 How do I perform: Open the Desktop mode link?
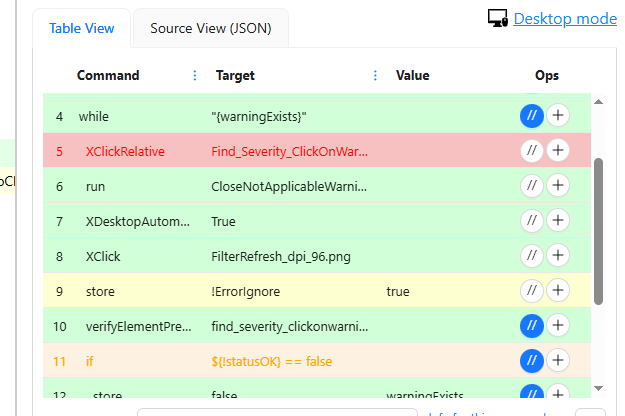(565, 19)
